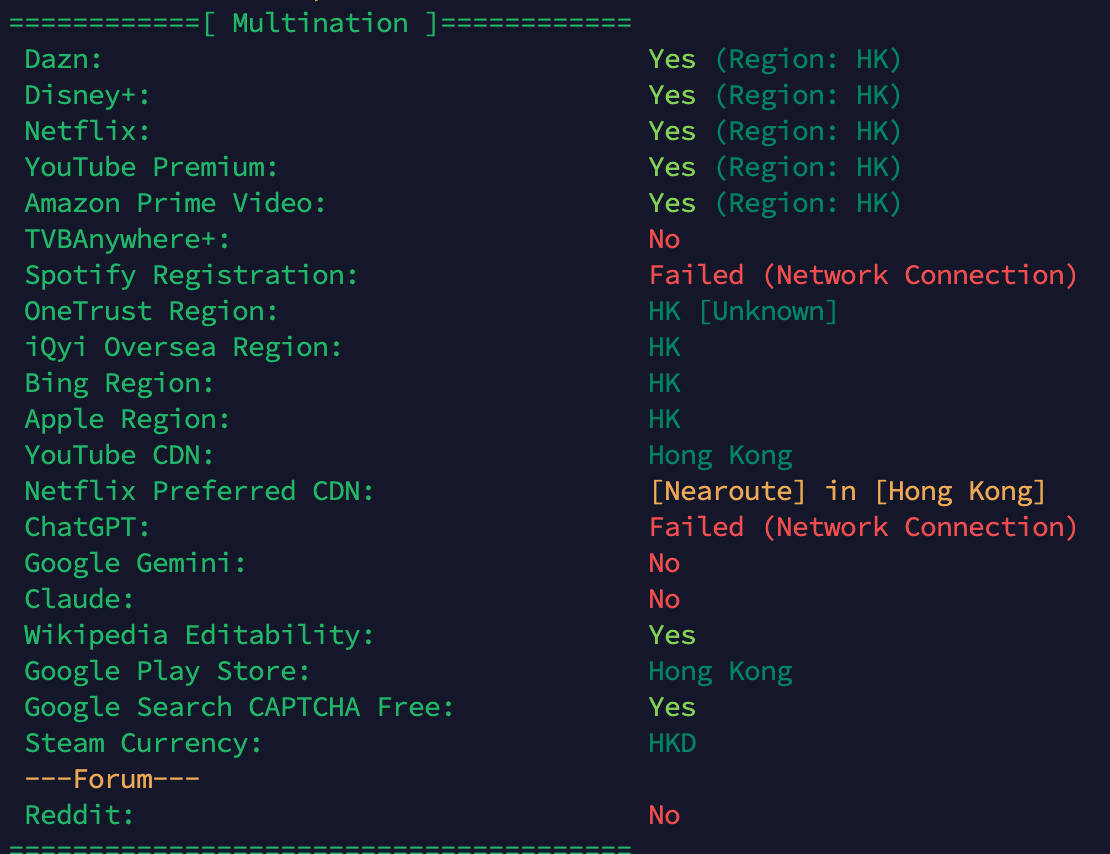Click the iQyi Oversea Region label
Image resolution: width=1110 pixels, height=854 pixels.
pyautogui.click(x=183, y=348)
